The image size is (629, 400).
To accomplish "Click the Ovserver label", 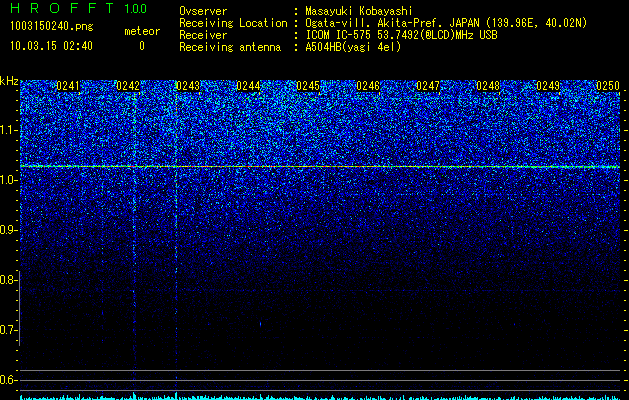I will coord(203,11).
